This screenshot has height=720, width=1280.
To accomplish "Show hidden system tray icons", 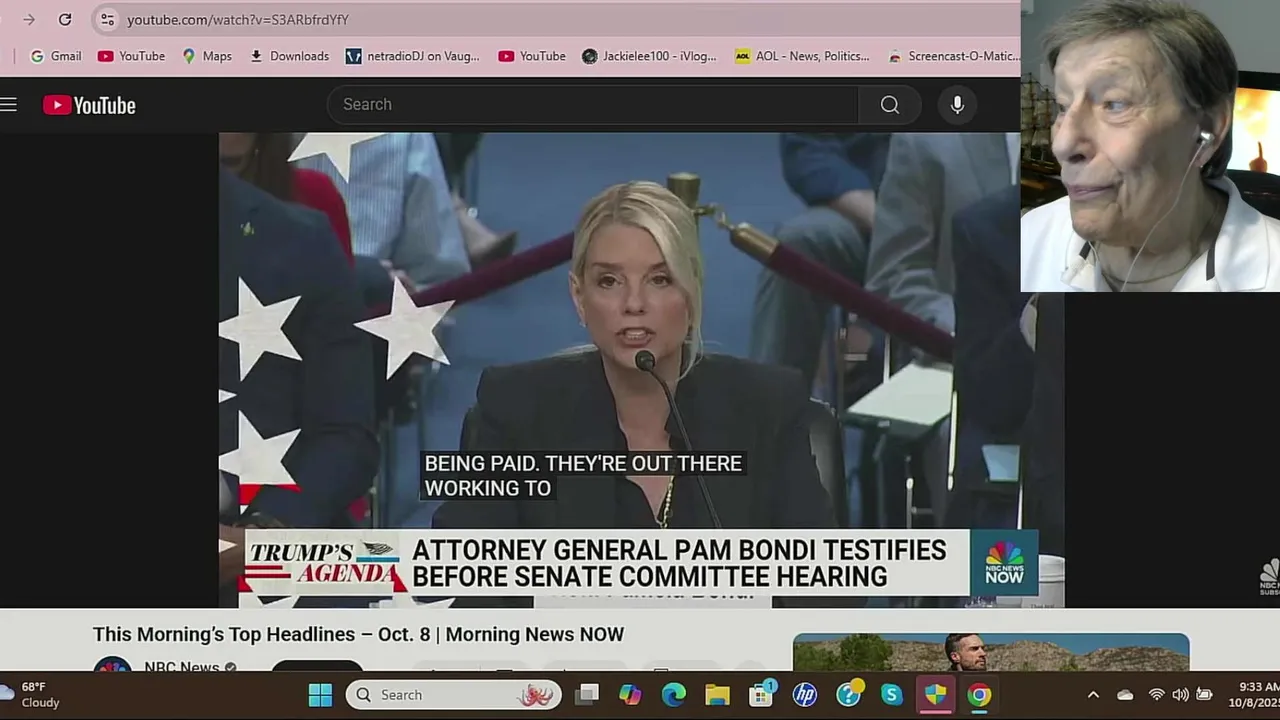I will pos(1093,694).
